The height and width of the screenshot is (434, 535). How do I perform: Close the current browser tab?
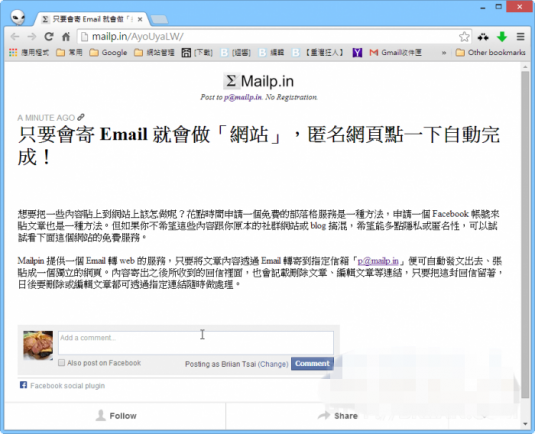point(140,19)
